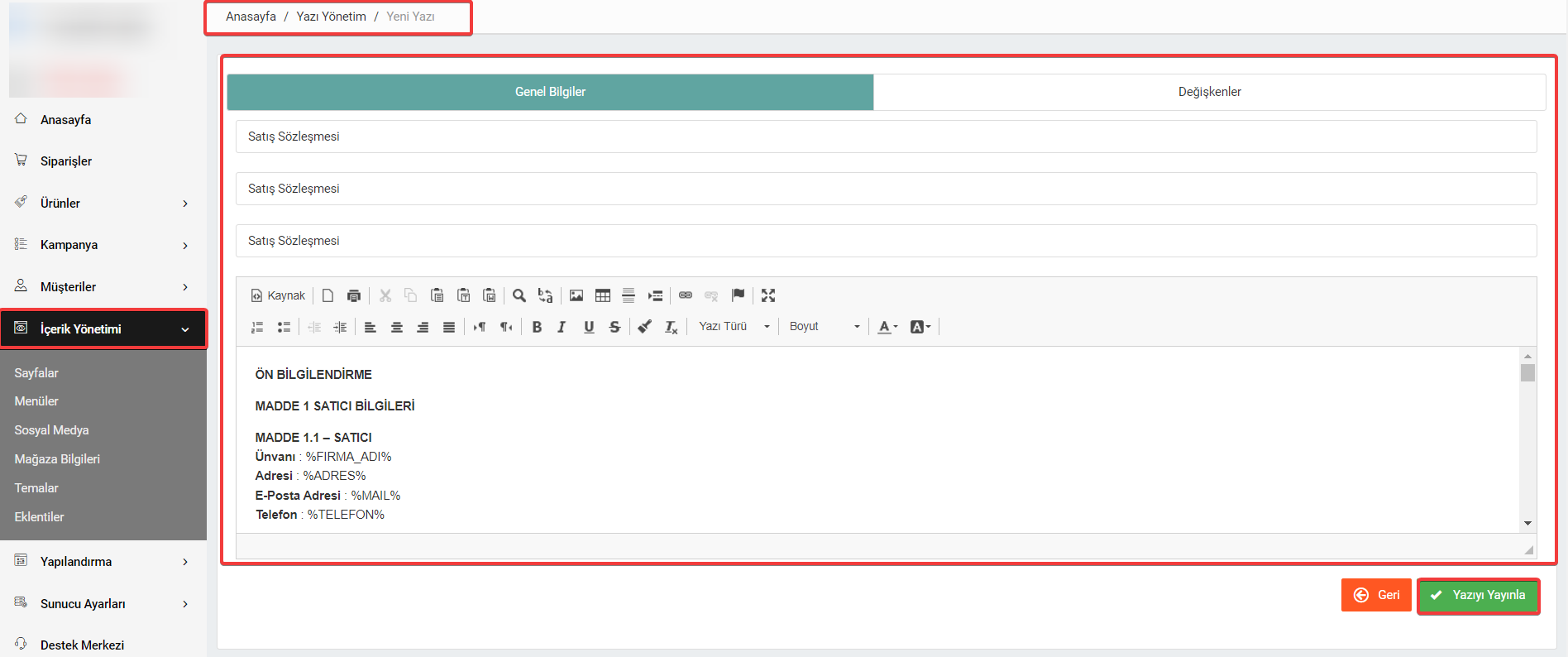Open Temalar submenu item
This screenshot has height=657, width=1568.
click(x=36, y=488)
